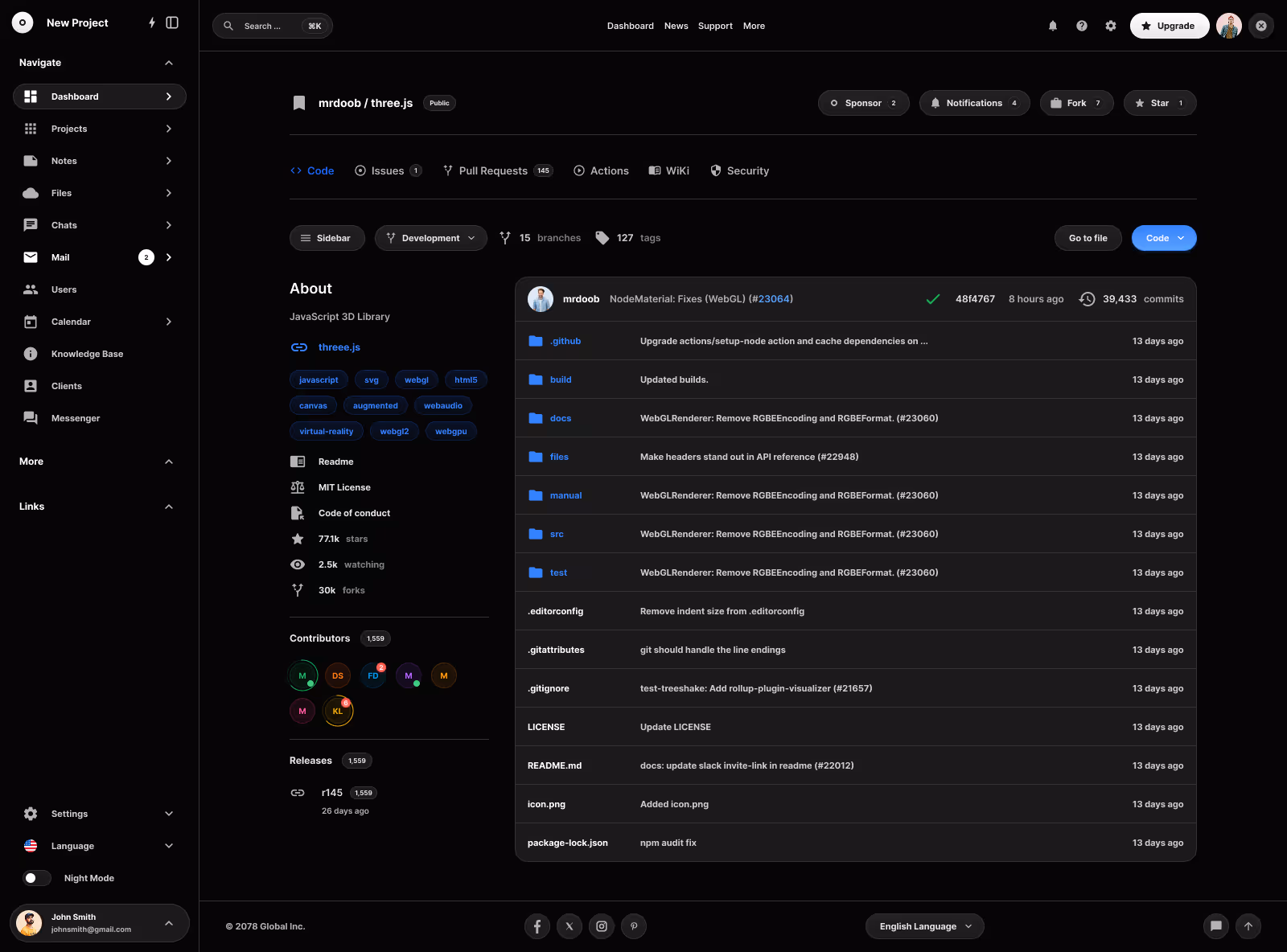
Task: Click the branches fork icon
Action: (x=505, y=238)
